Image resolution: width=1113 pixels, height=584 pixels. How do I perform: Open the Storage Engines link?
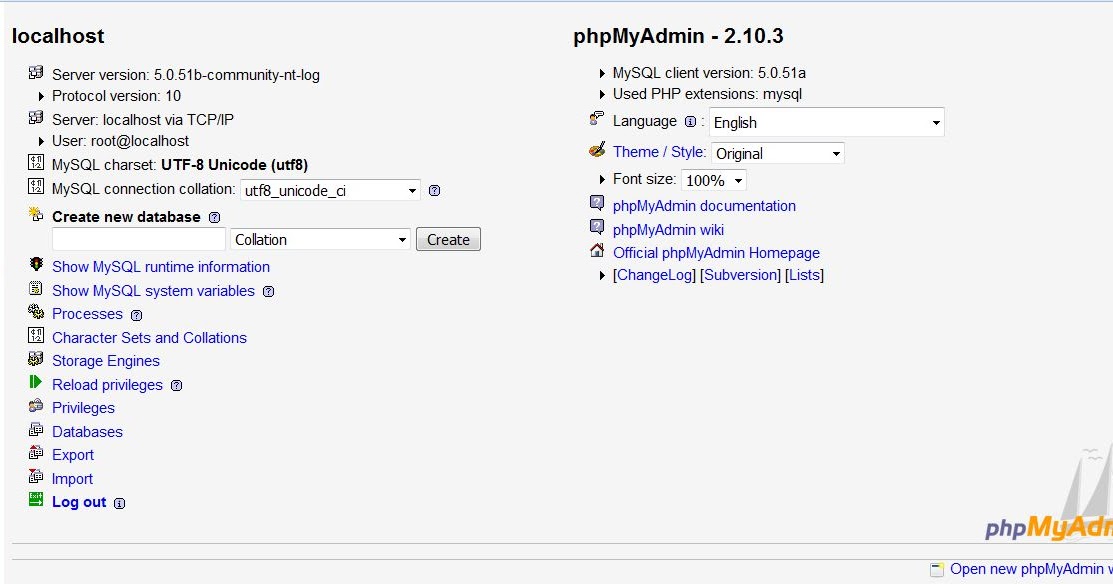pyautogui.click(x=106, y=360)
